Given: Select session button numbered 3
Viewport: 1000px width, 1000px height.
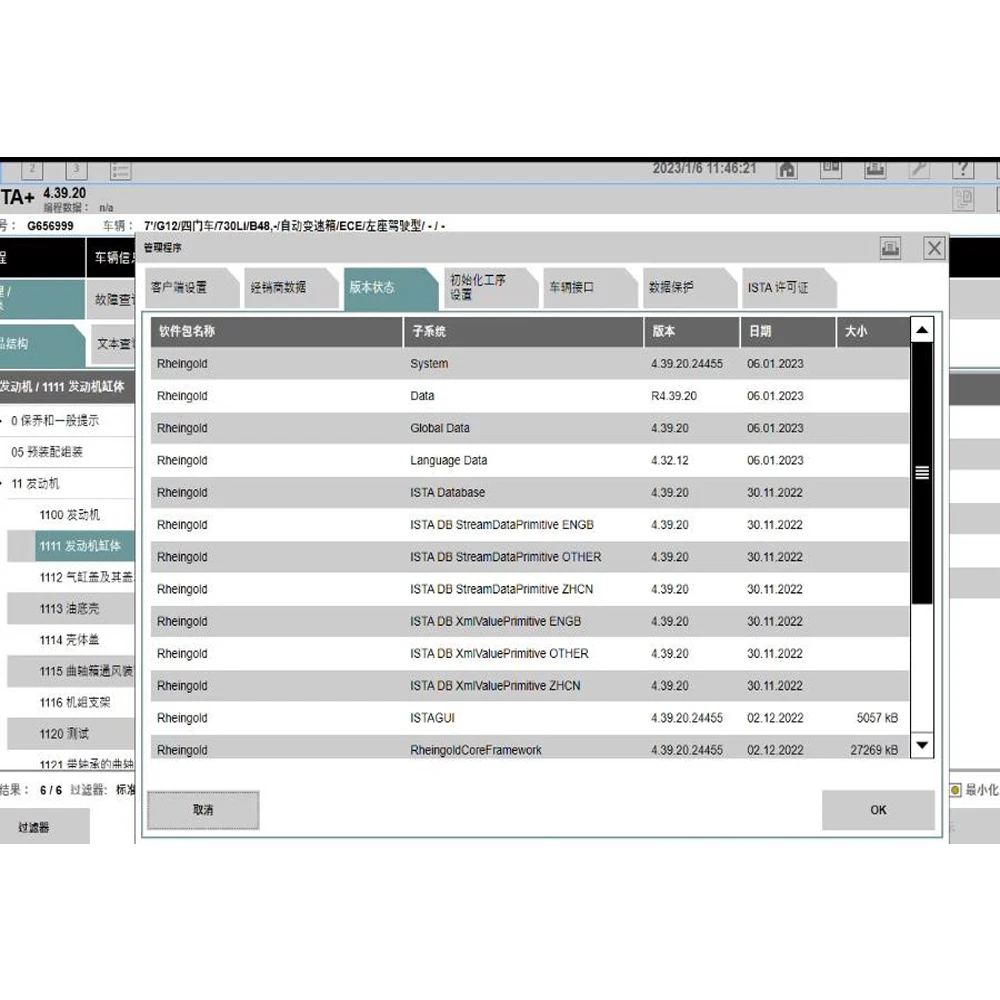Looking at the screenshot, I should coord(77,170).
